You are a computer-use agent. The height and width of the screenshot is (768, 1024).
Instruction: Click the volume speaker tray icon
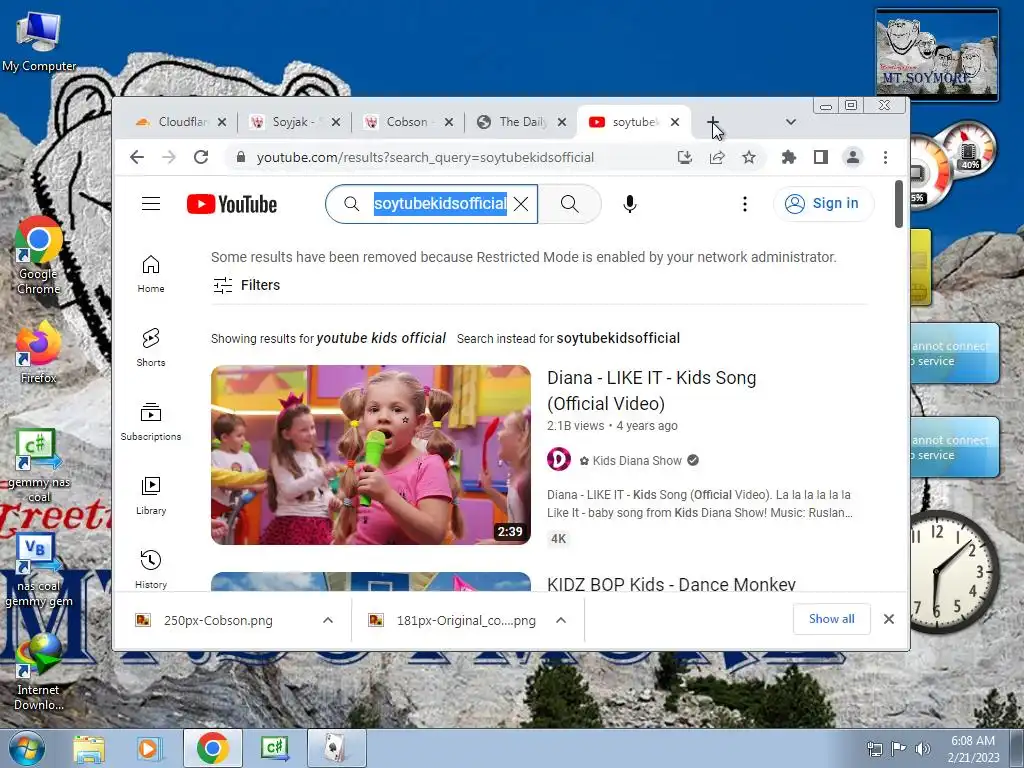[x=922, y=748]
